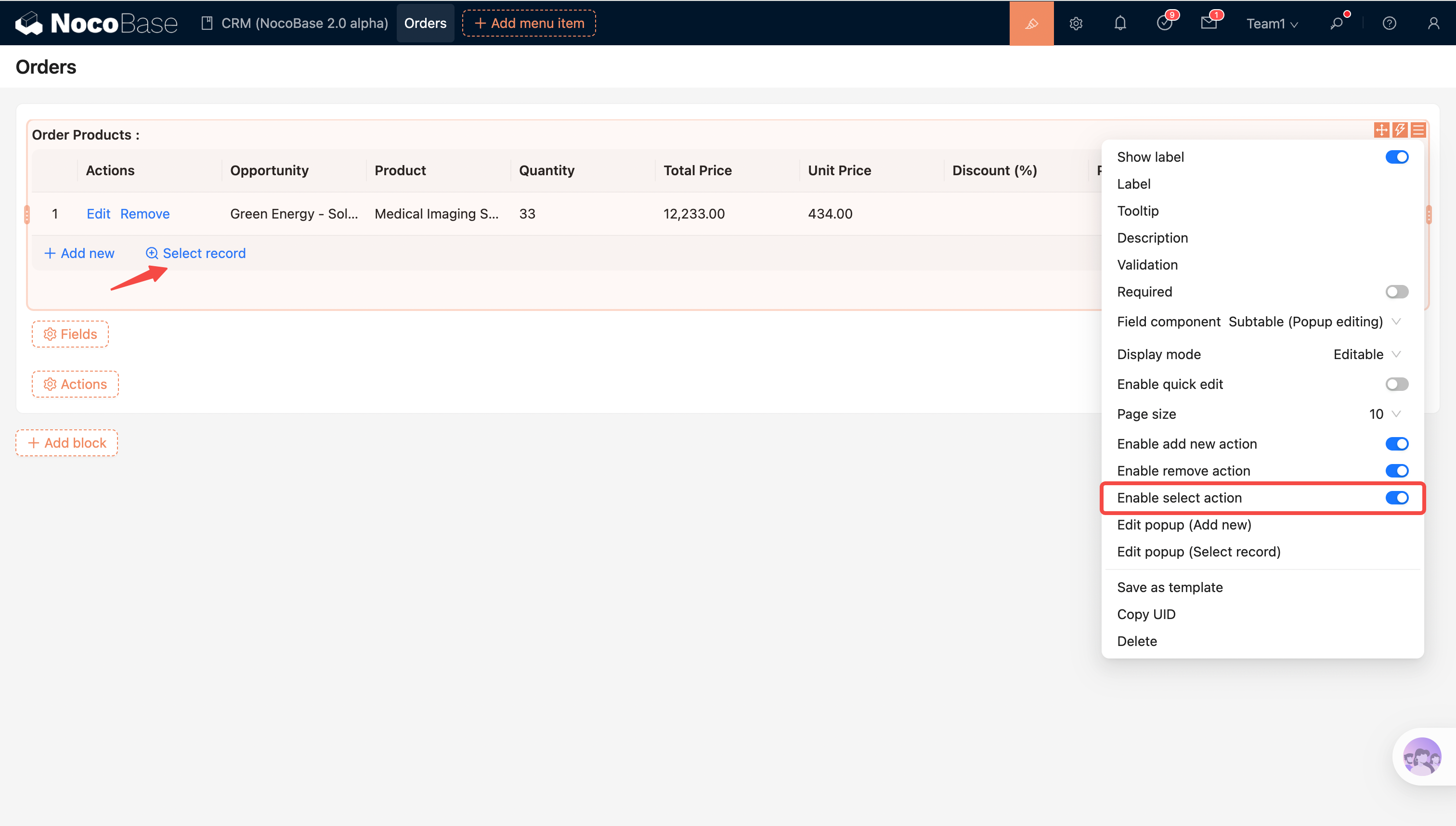Viewport: 1456px width, 826px height.
Task: Click the lightning linkage rules icon
Action: 1400,130
